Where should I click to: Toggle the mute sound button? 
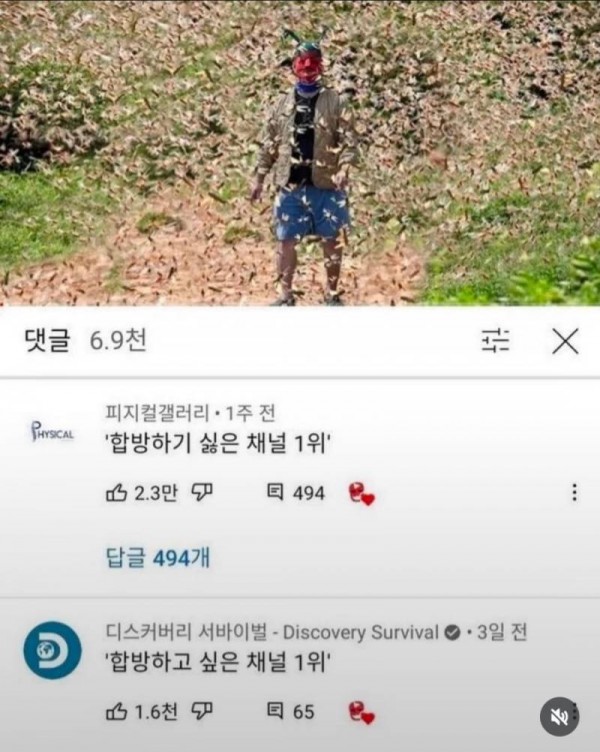(x=559, y=717)
